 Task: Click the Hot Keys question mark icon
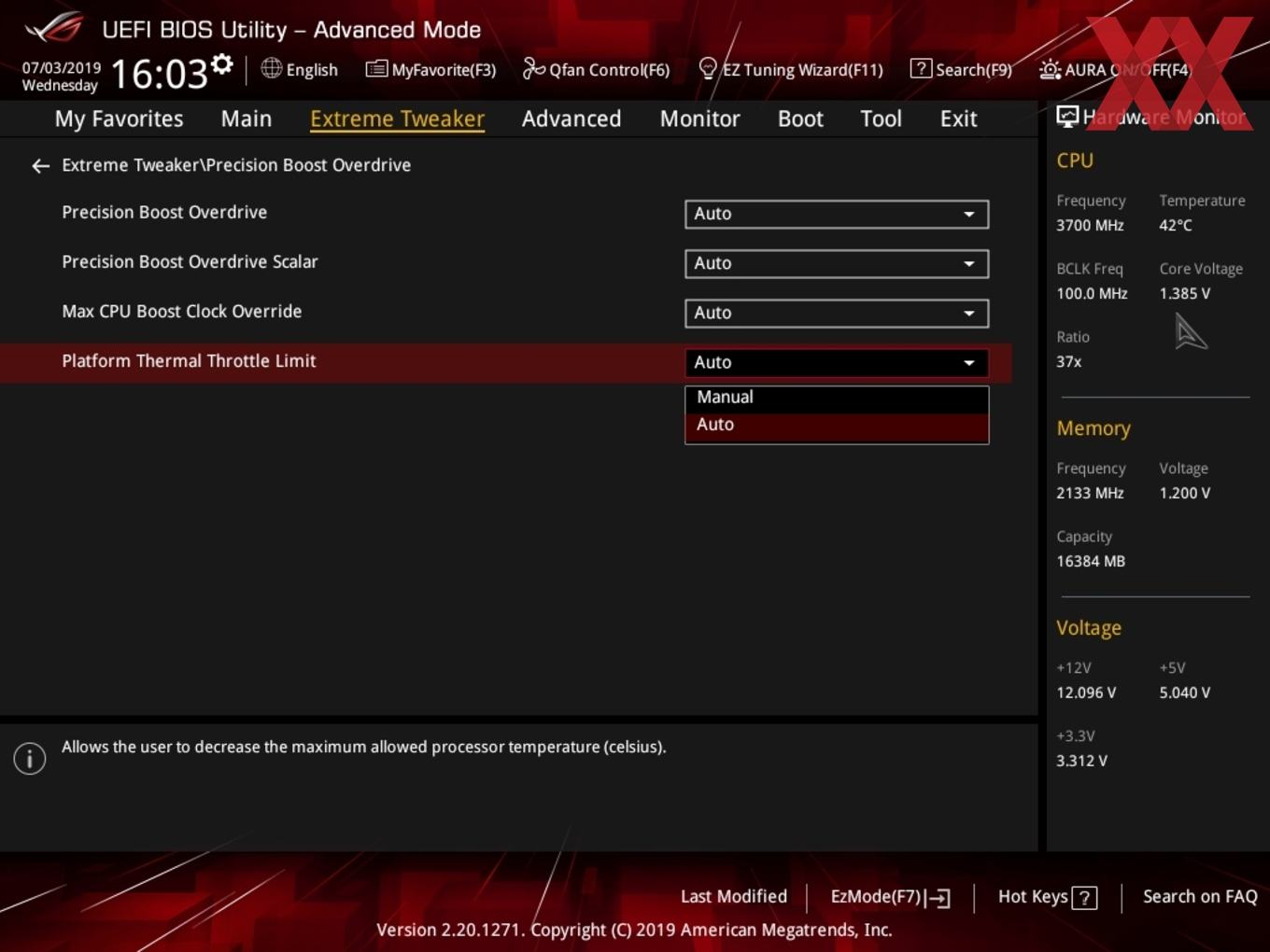(x=1084, y=898)
